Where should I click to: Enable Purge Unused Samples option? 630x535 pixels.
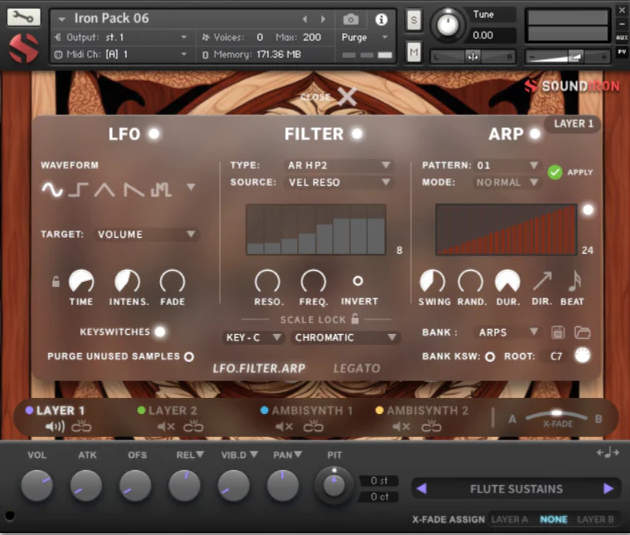point(188,356)
